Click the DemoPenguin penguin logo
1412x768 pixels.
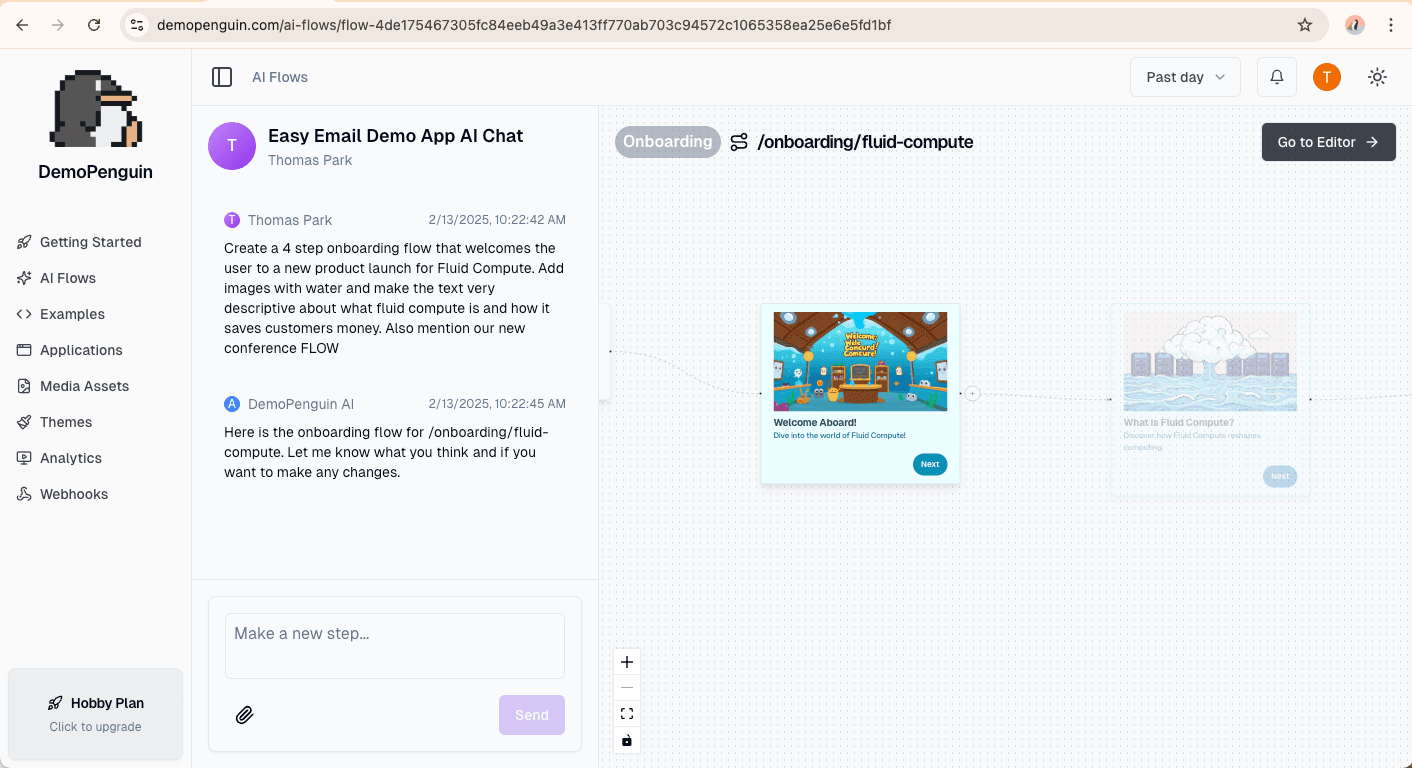pyautogui.click(x=96, y=110)
